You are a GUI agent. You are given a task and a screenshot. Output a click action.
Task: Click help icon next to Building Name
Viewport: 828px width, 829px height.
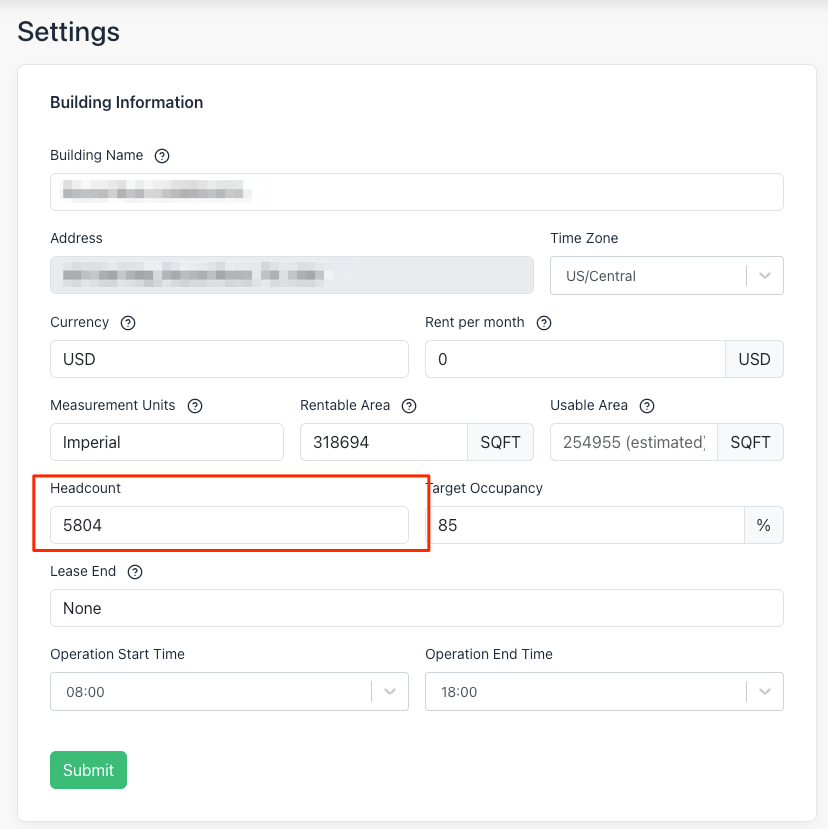pos(162,156)
